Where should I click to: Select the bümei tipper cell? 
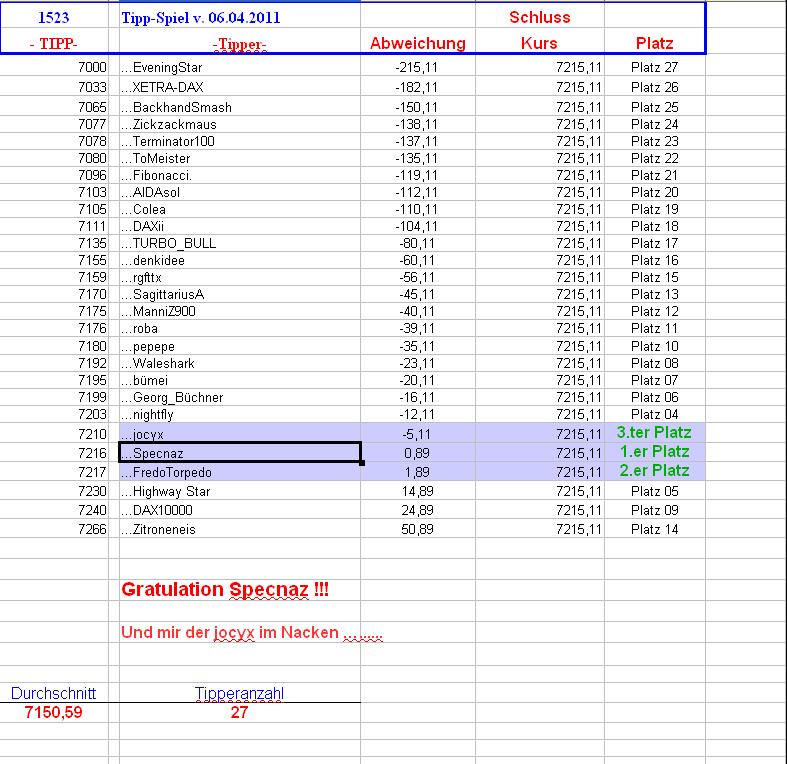(239, 380)
